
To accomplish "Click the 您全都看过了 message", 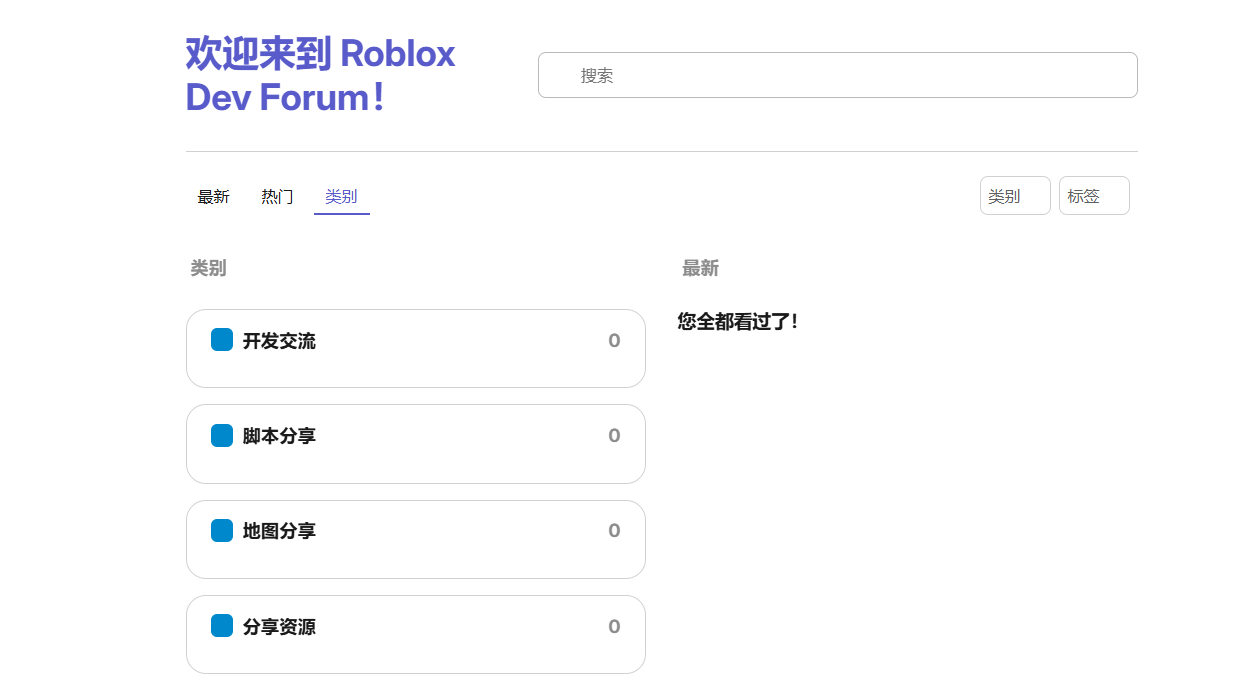I will pyautogui.click(x=736, y=322).
